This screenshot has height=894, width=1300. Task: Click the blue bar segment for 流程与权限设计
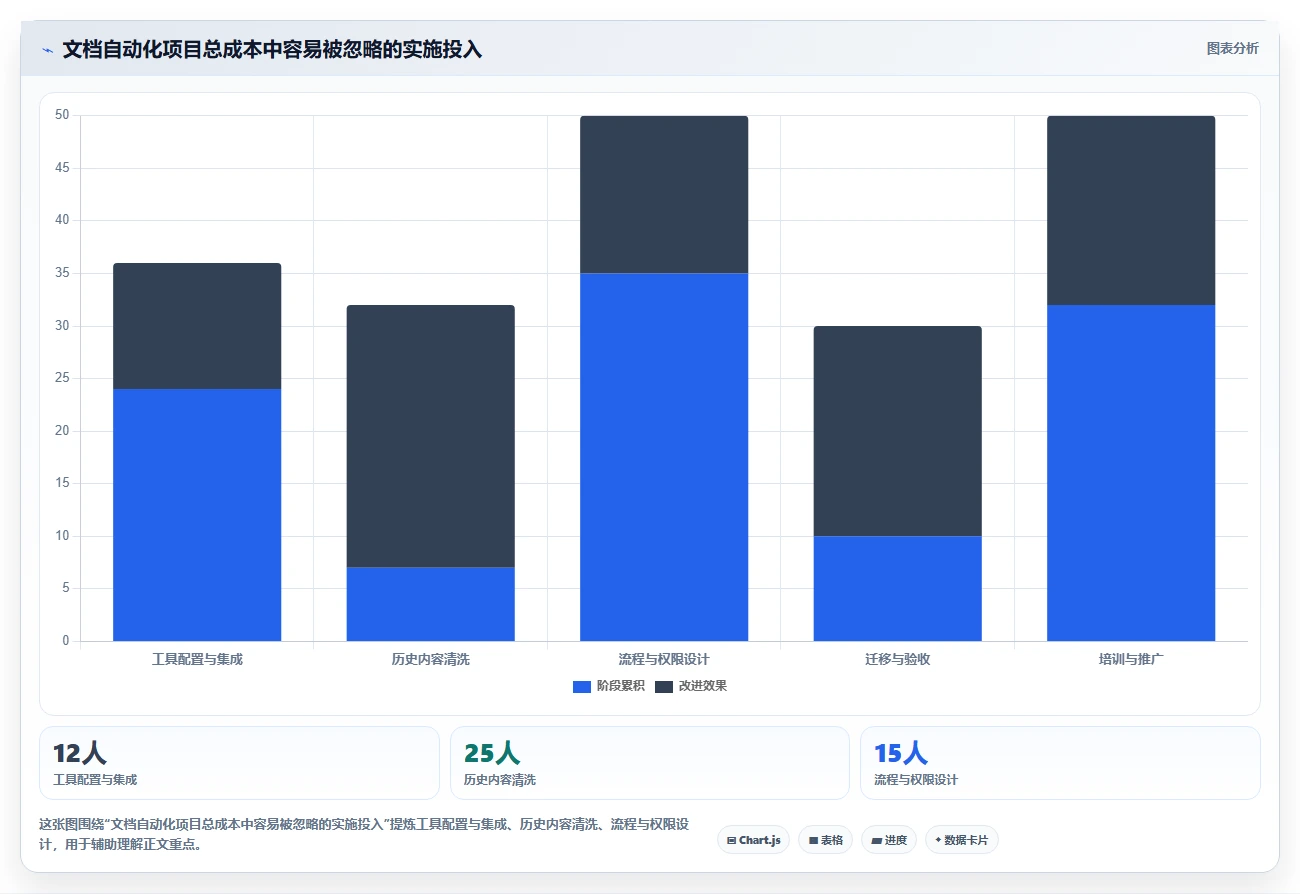click(664, 457)
